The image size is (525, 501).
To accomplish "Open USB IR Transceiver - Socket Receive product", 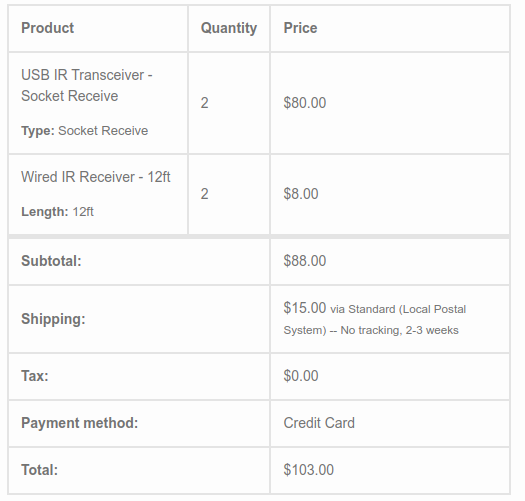I will coord(87,85).
